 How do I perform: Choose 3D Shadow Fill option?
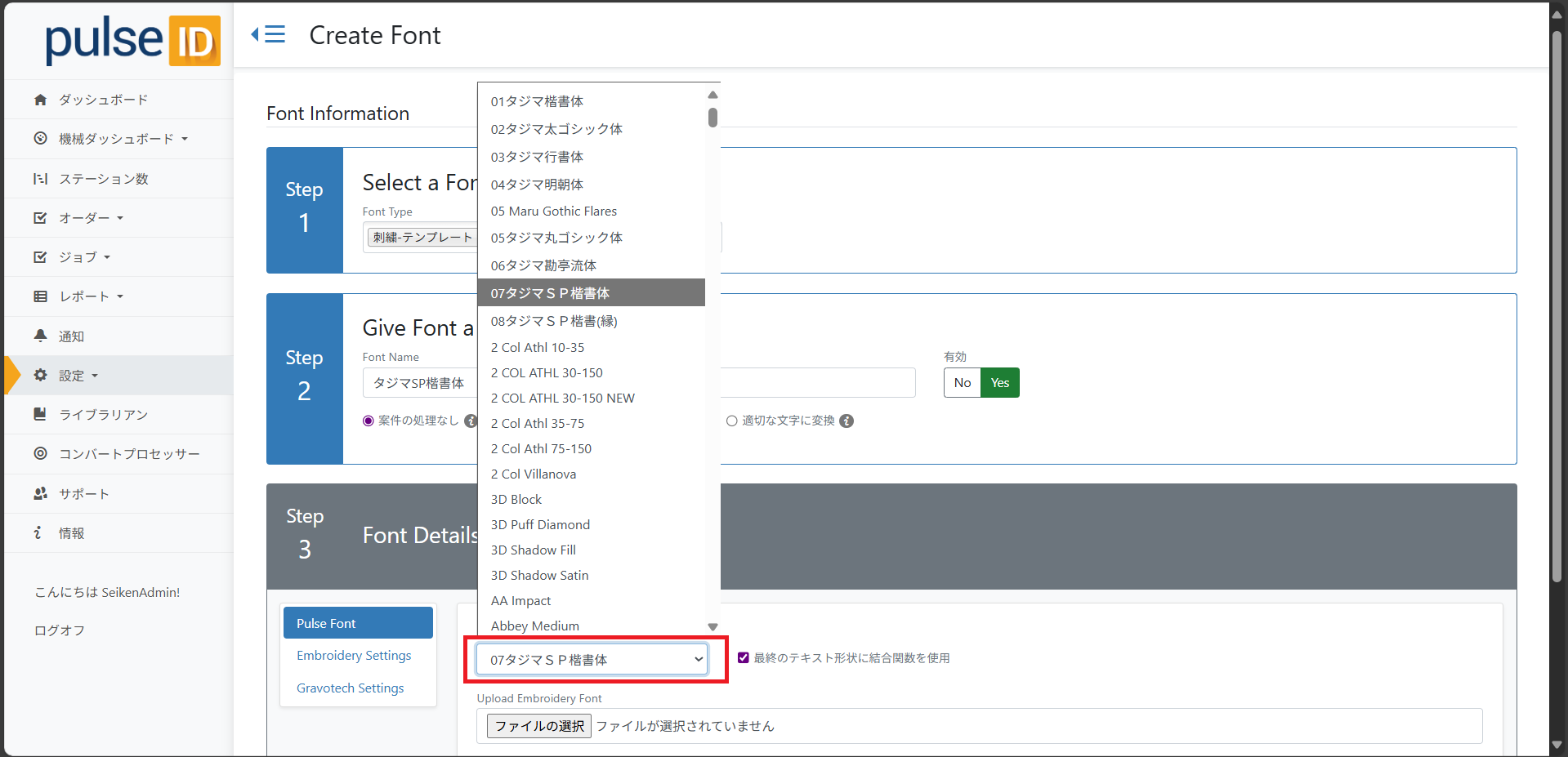click(x=592, y=550)
